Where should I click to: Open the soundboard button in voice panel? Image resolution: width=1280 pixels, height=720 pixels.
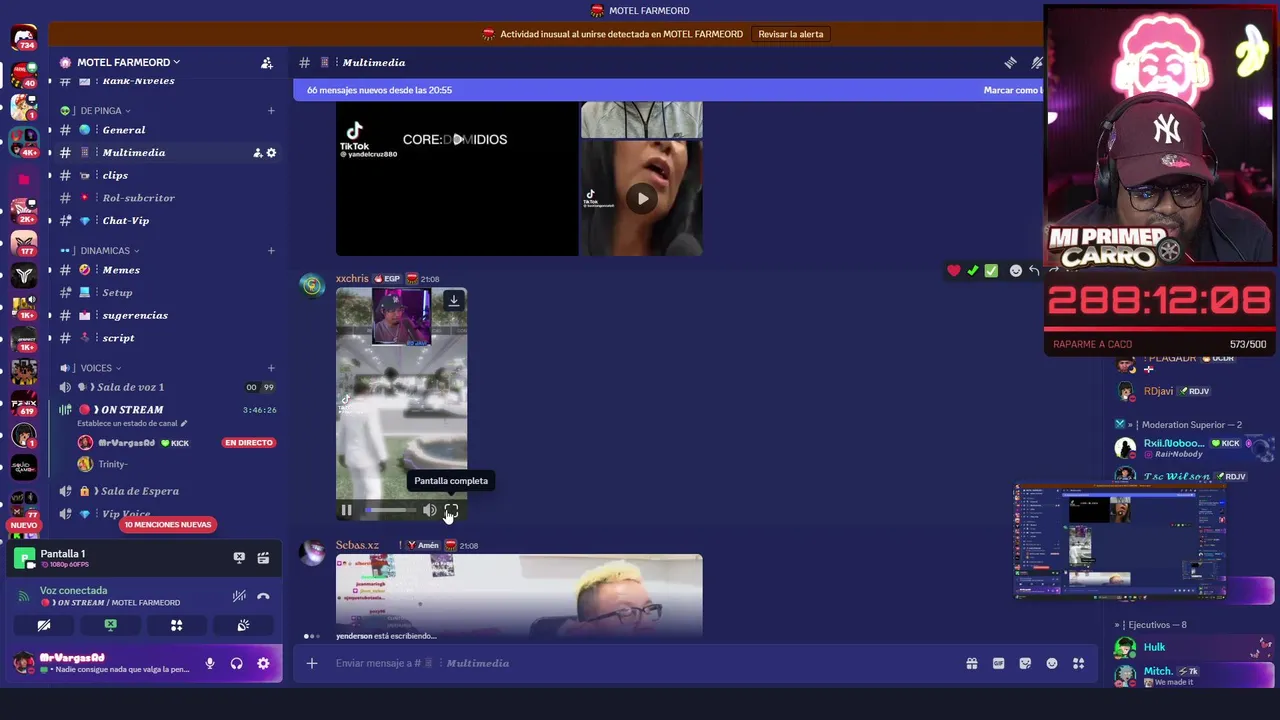click(243, 625)
